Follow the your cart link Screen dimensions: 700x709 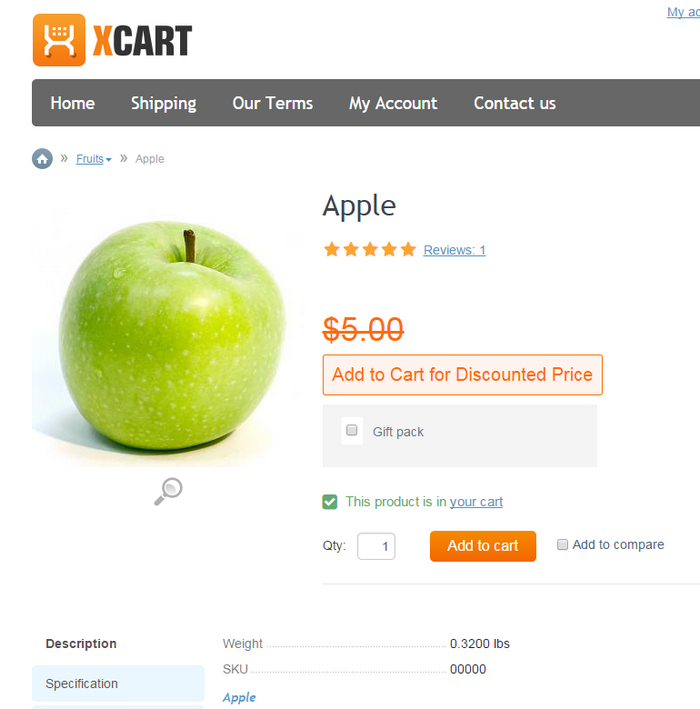(476, 502)
